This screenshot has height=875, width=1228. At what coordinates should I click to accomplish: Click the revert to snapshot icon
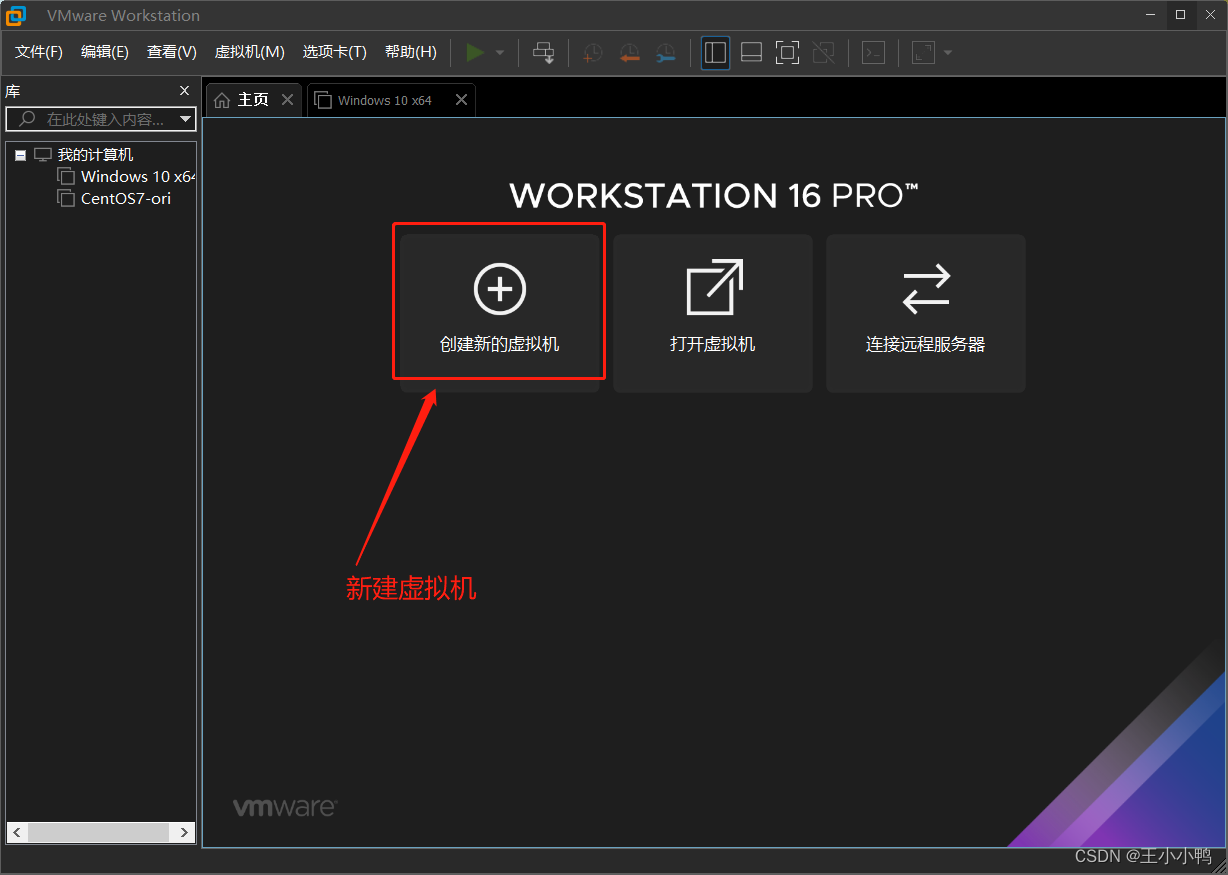[x=629, y=53]
